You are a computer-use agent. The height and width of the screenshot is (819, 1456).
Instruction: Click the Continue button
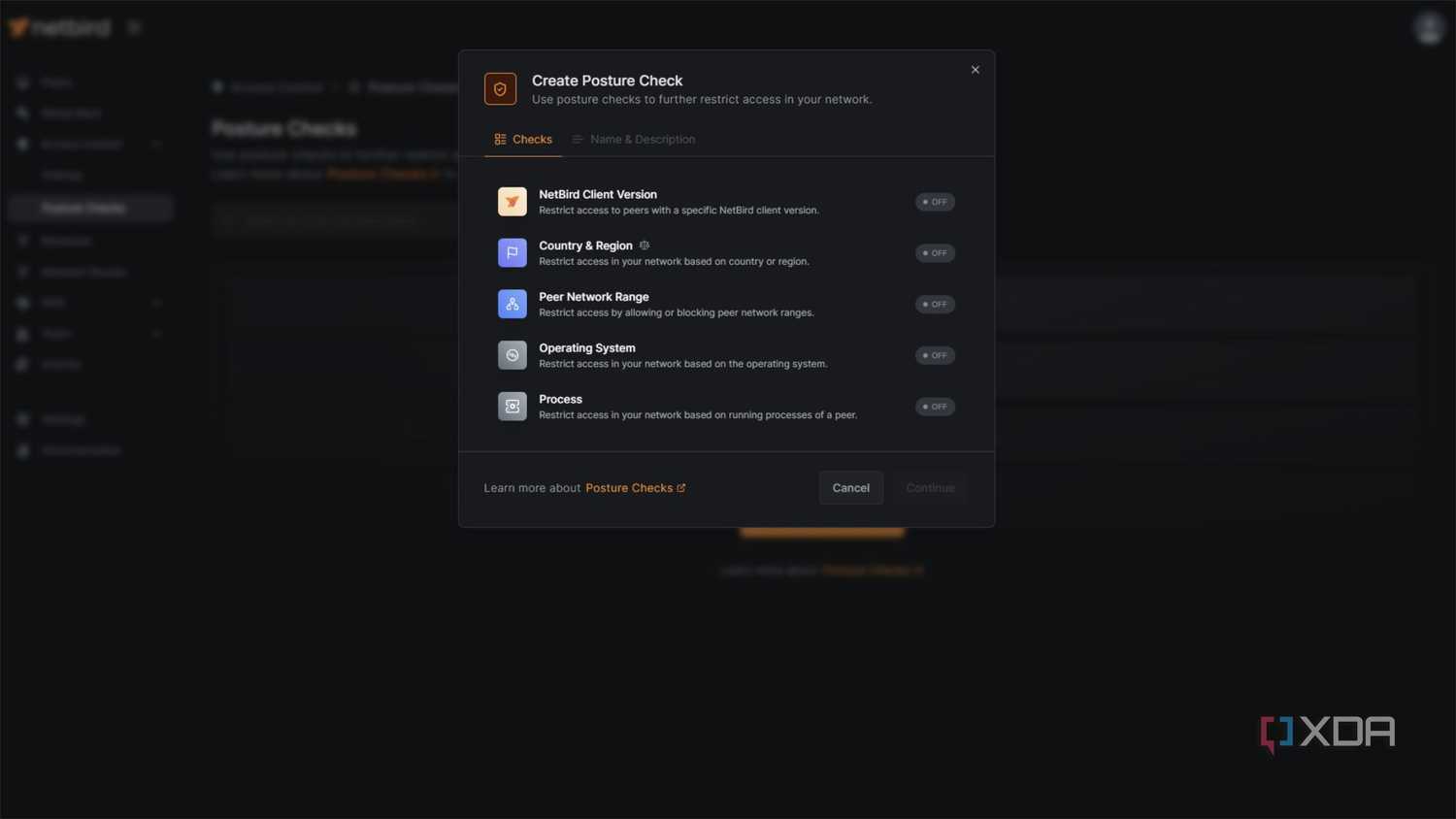930,488
